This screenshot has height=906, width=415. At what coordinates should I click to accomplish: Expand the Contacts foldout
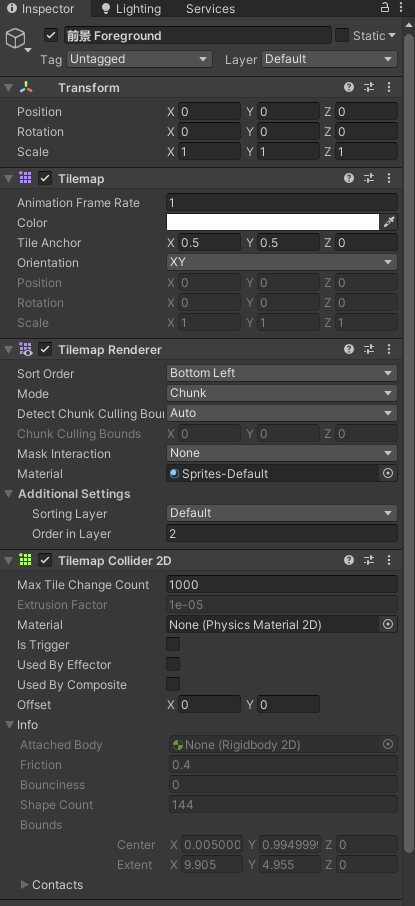(24, 885)
